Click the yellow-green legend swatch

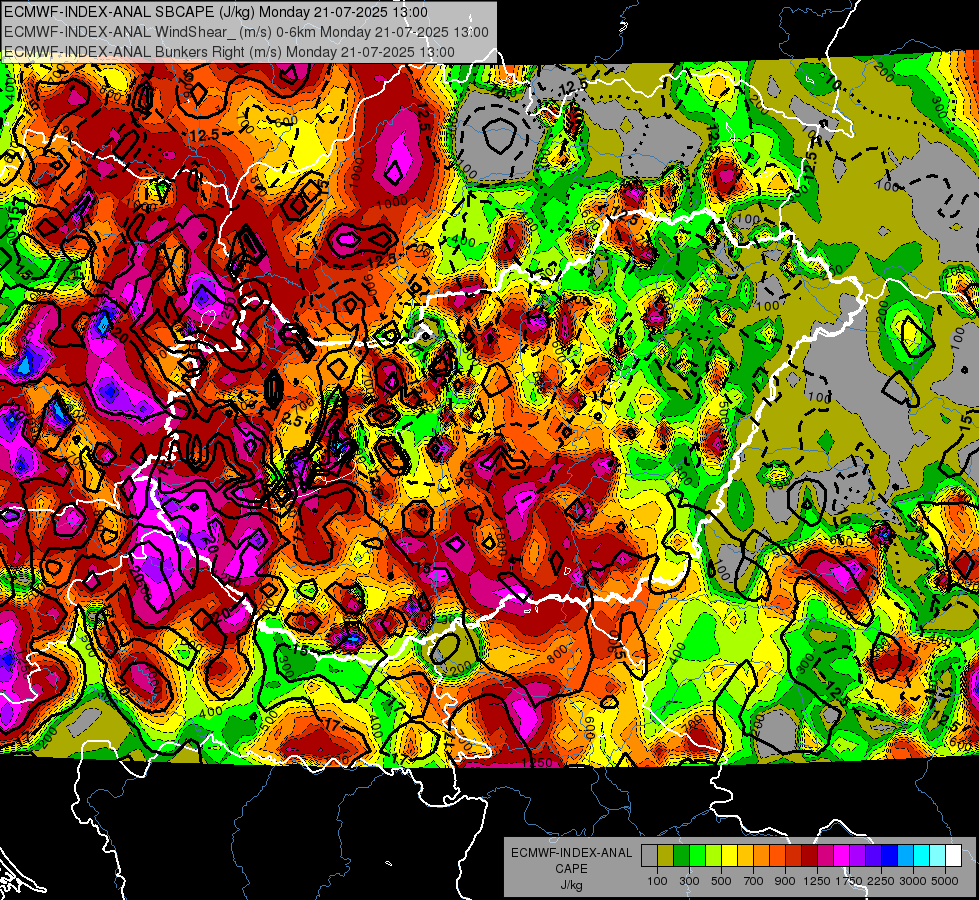click(714, 856)
